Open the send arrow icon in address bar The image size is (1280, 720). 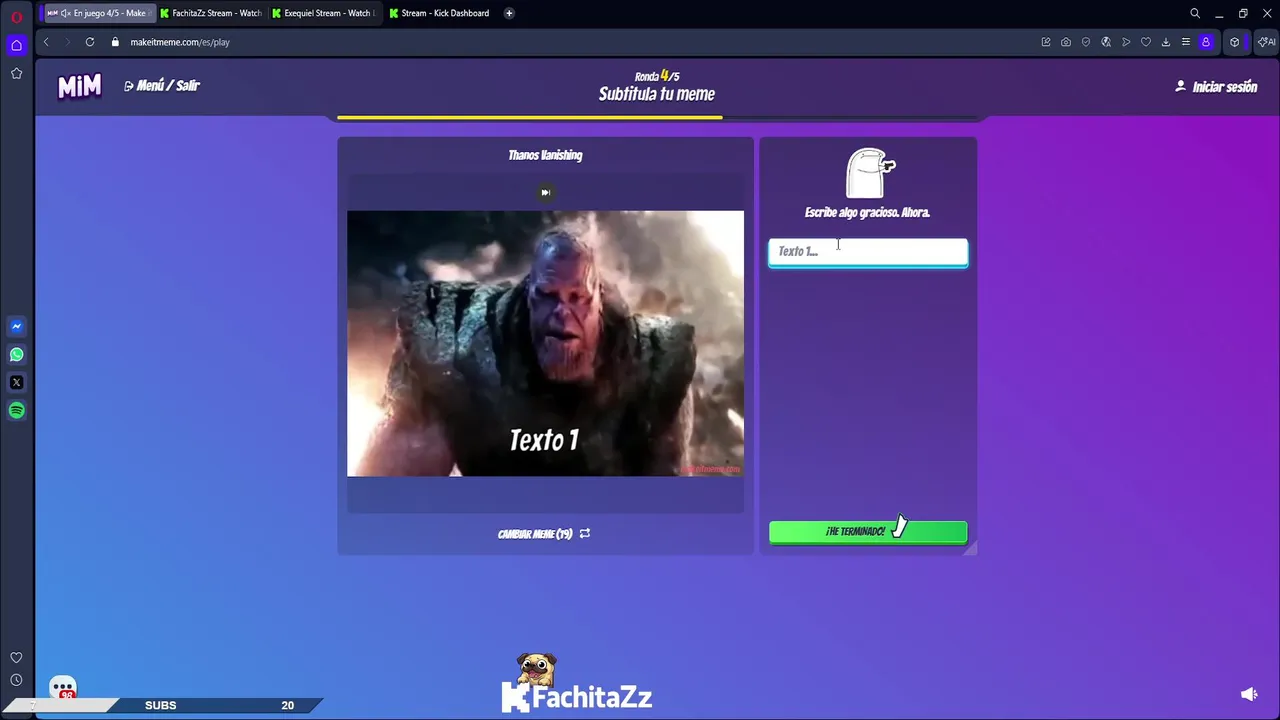[x=1126, y=42]
